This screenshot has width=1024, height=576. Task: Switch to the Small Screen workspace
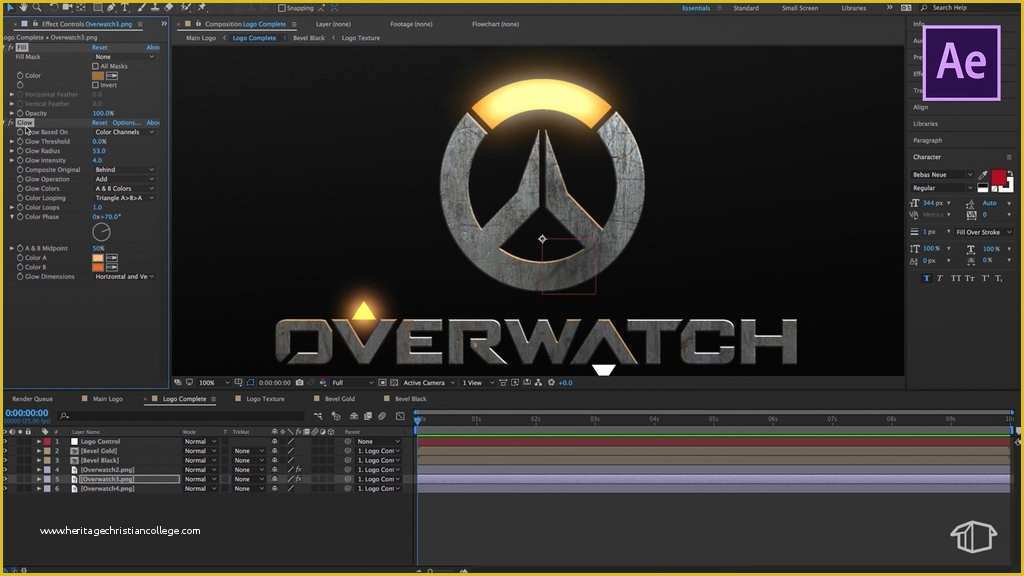[x=800, y=8]
